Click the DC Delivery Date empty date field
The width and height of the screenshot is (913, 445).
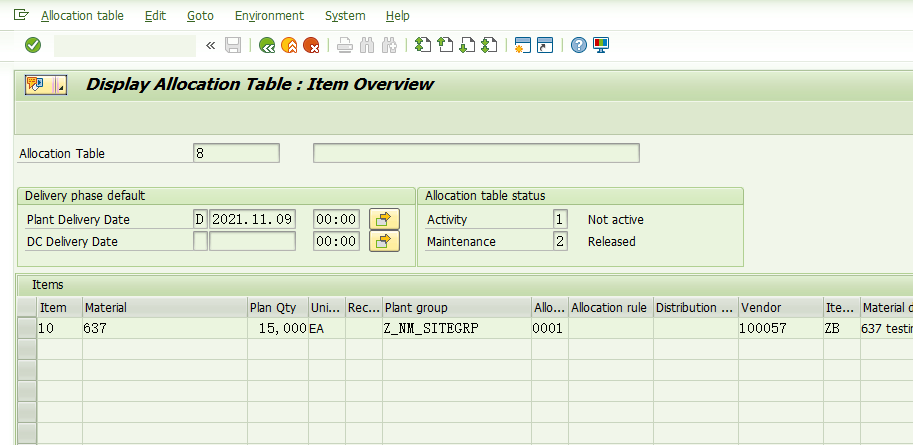click(x=252, y=241)
